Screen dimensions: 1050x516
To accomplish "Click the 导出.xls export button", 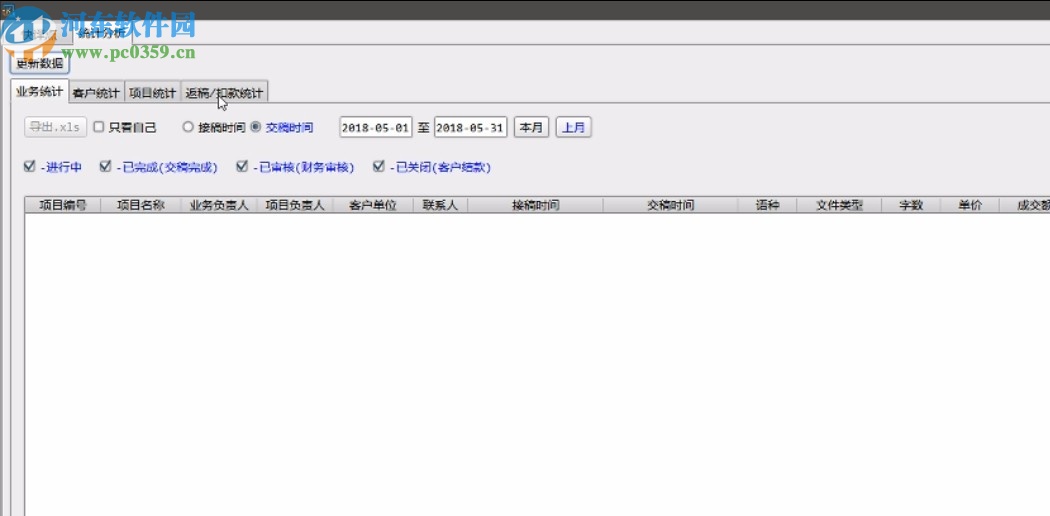I will pos(56,127).
